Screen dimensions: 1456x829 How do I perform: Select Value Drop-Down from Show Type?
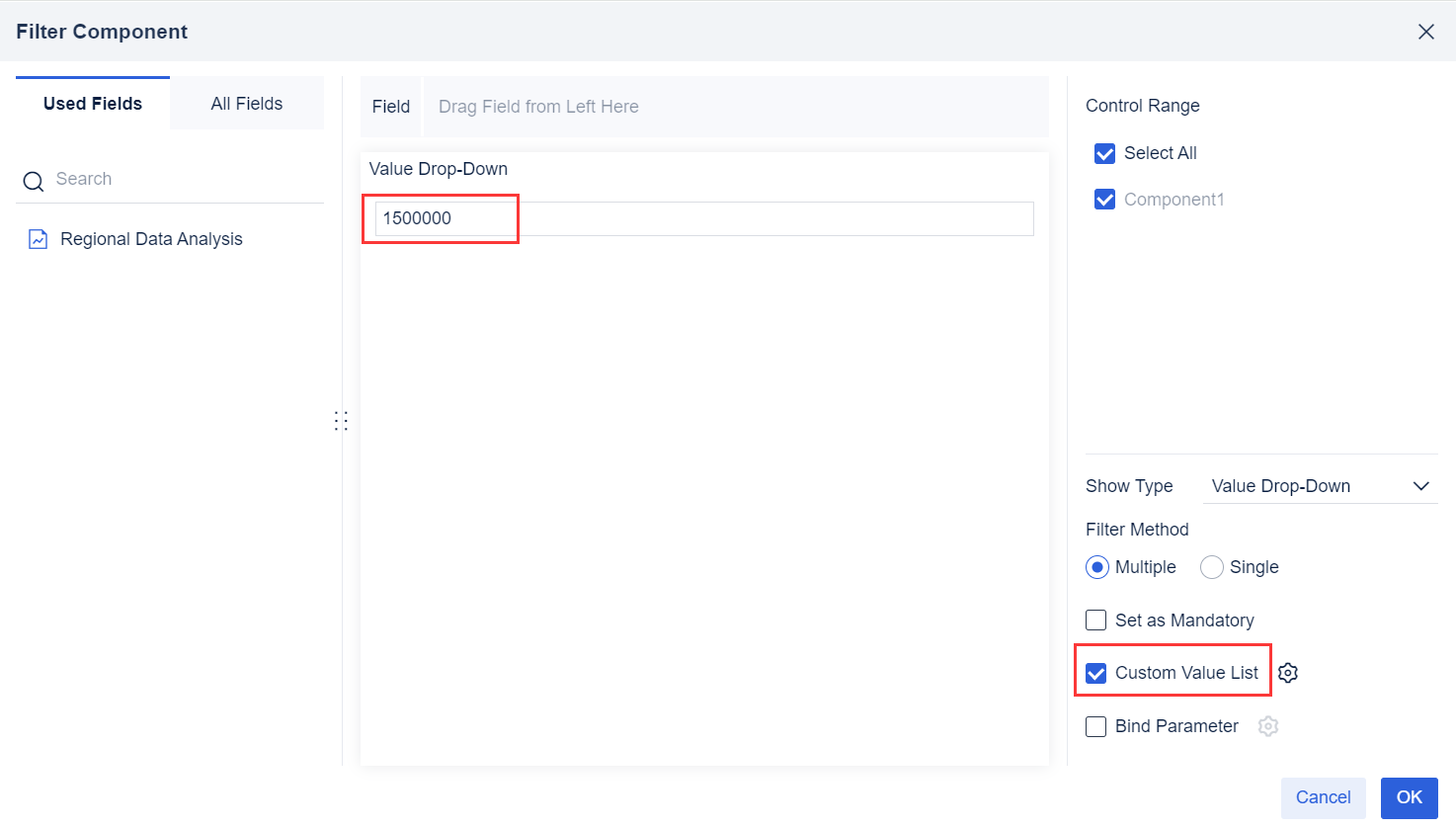click(x=1280, y=485)
